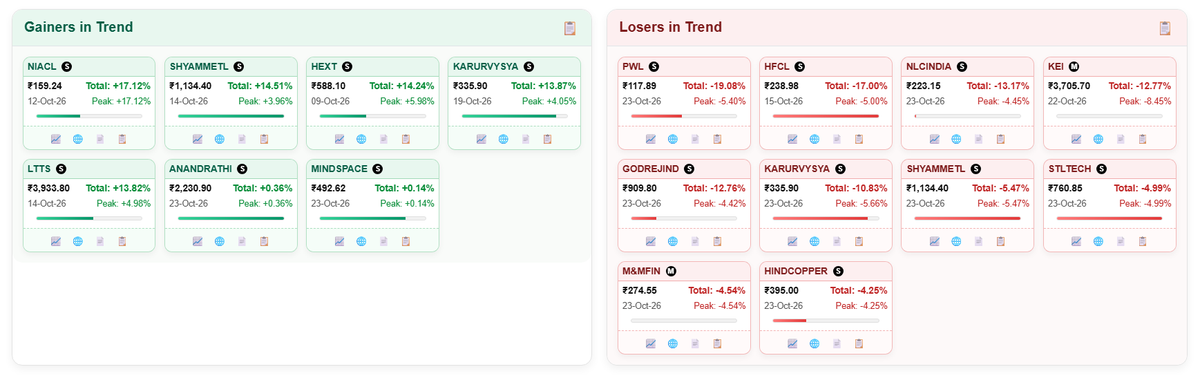The height and width of the screenshot is (378, 1200).
Task: Click the globe icon on the KEI card
Action: point(1099,139)
